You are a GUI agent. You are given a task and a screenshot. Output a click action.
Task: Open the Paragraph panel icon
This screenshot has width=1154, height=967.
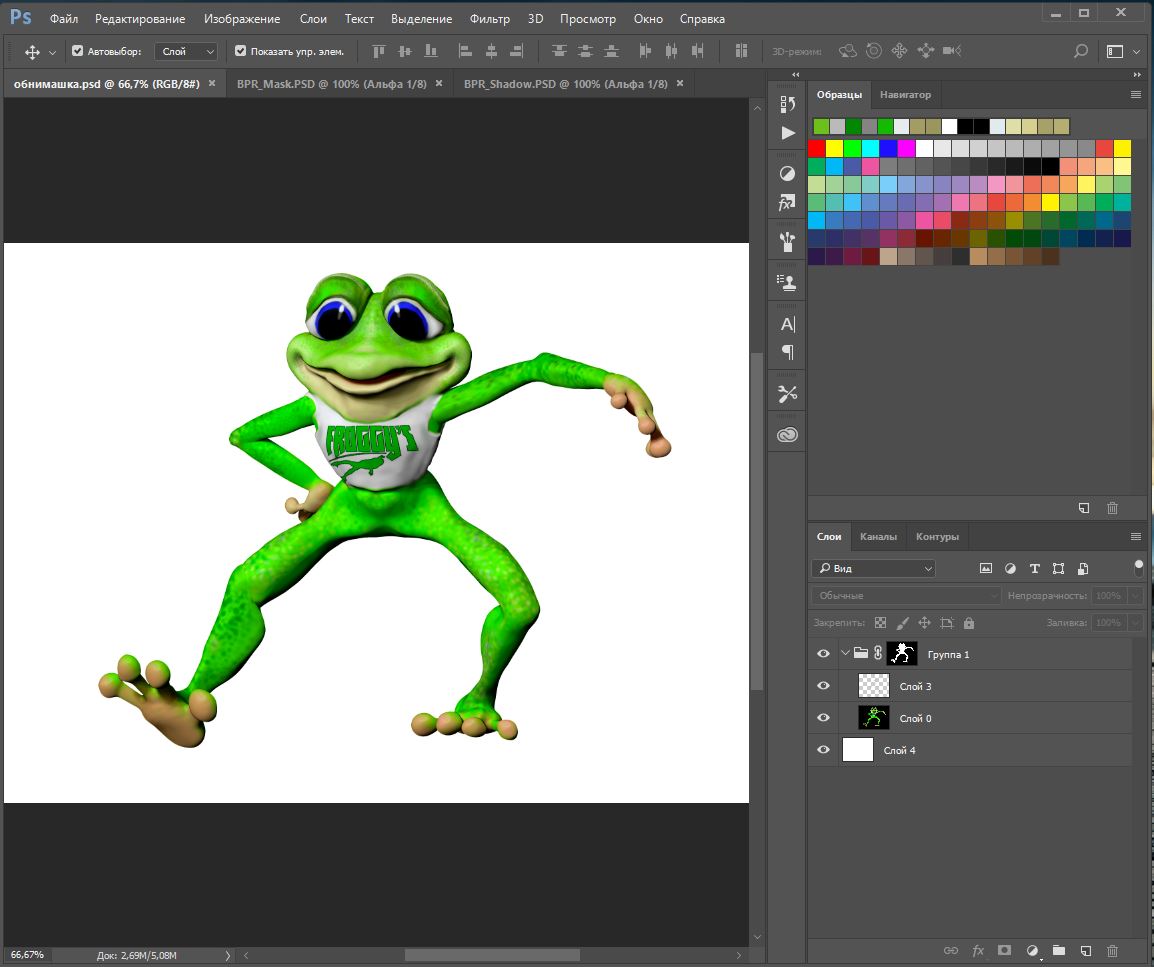[788, 352]
